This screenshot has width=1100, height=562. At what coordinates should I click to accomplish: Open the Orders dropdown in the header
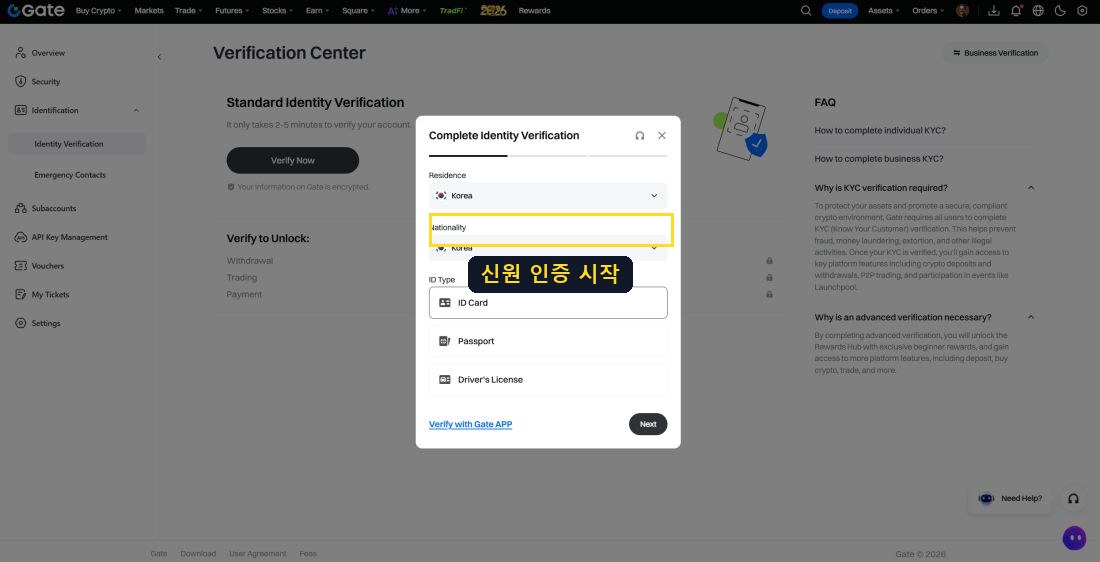click(x=928, y=11)
